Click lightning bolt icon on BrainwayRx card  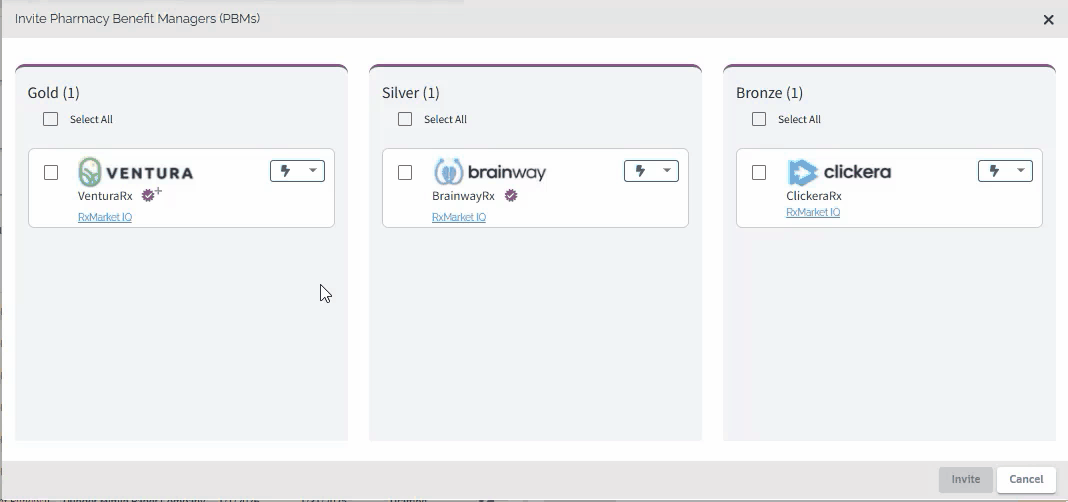pos(640,171)
